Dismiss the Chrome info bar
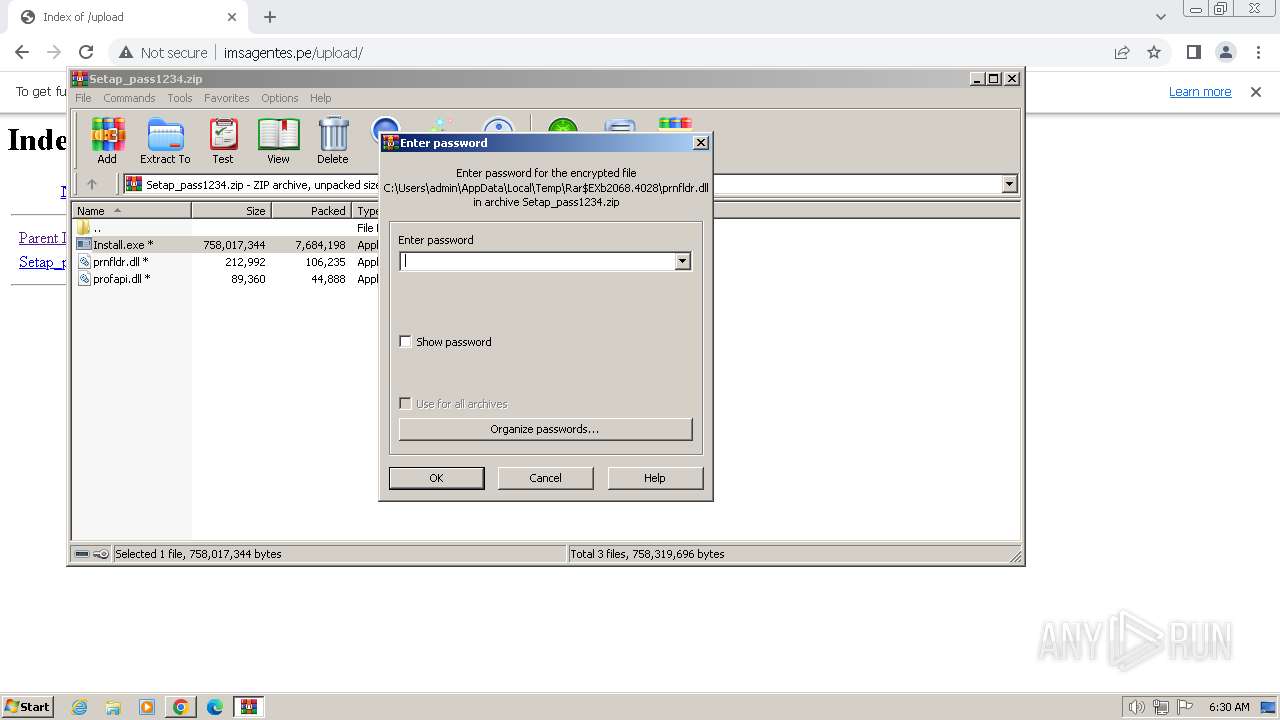The height and width of the screenshot is (720, 1280). click(x=1256, y=91)
